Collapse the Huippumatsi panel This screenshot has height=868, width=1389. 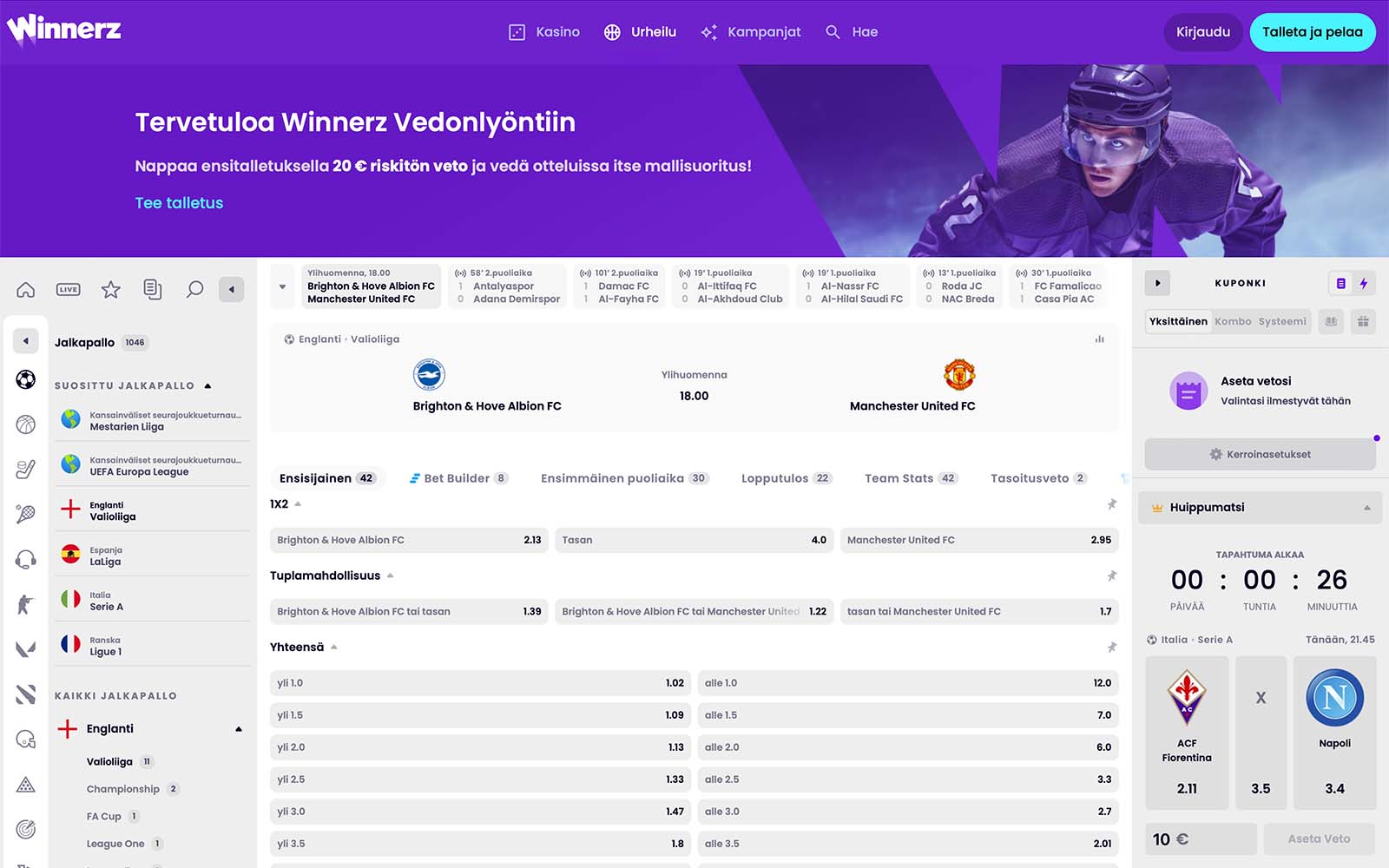click(x=1366, y=508)
